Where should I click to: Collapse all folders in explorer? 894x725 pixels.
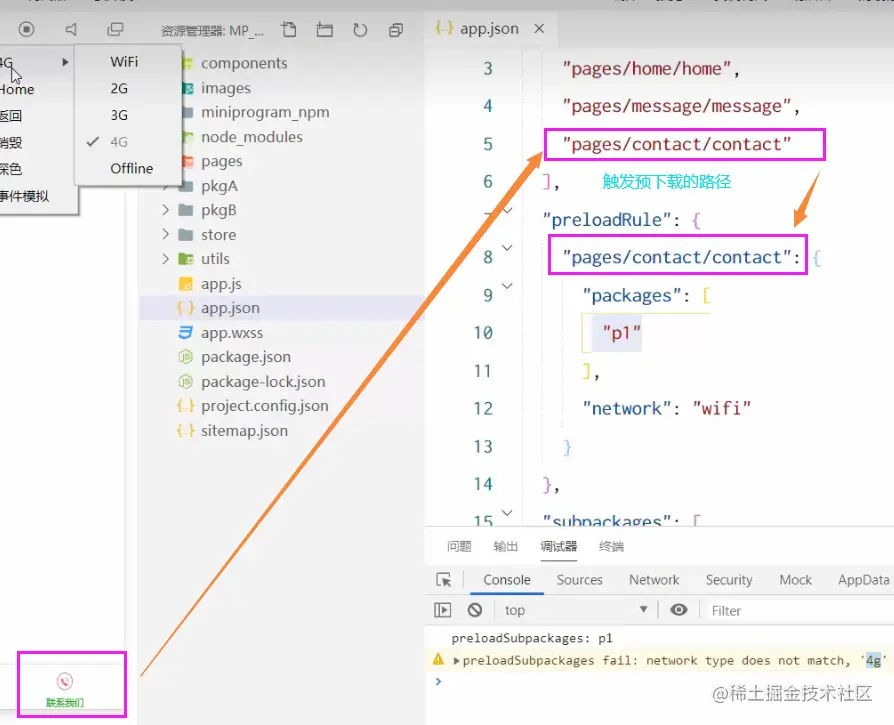tap(396, 30)
